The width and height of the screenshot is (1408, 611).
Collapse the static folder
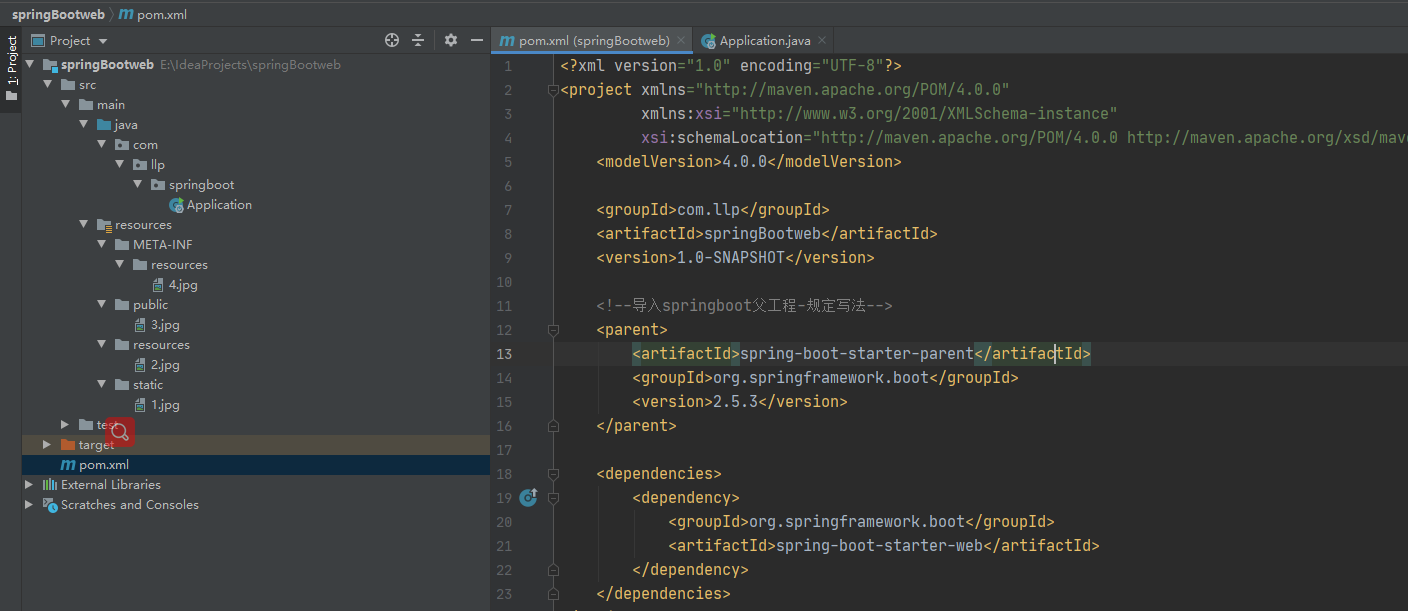[x=102, y=384]
